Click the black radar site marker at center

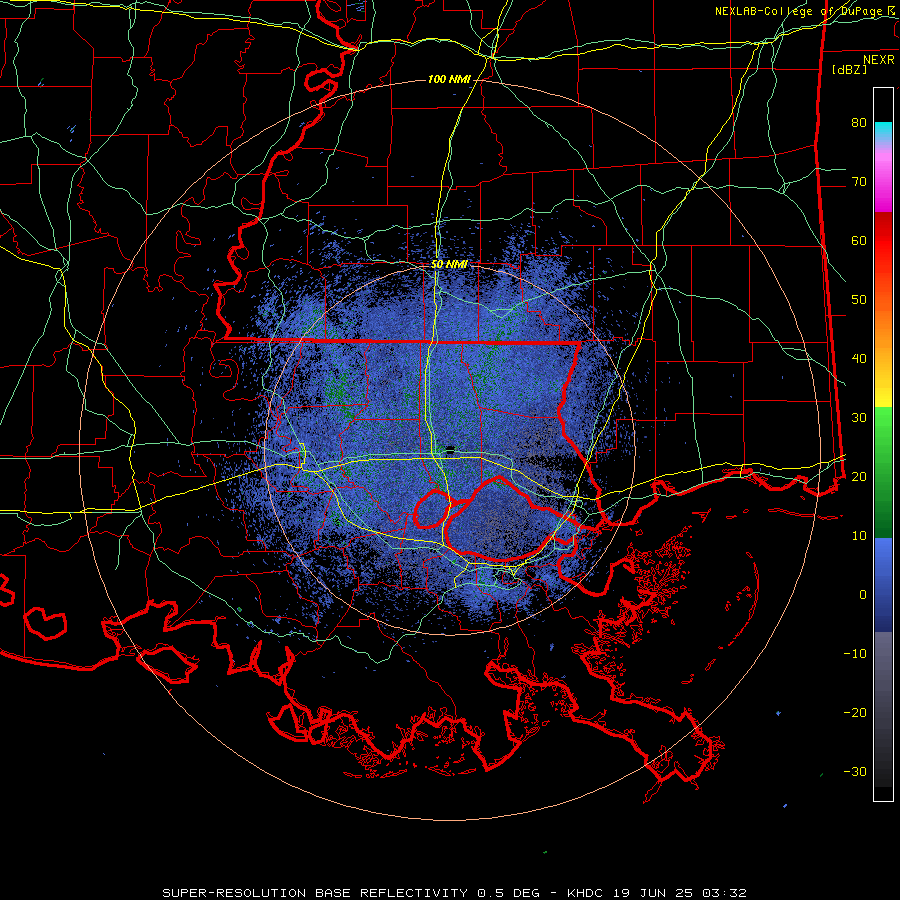450,449
